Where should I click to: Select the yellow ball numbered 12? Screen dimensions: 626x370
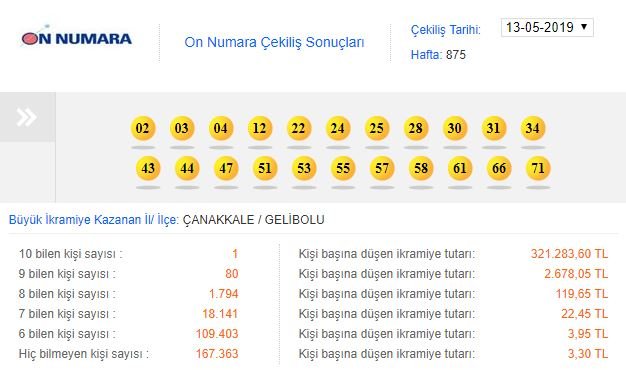click(x=260, y=128)
